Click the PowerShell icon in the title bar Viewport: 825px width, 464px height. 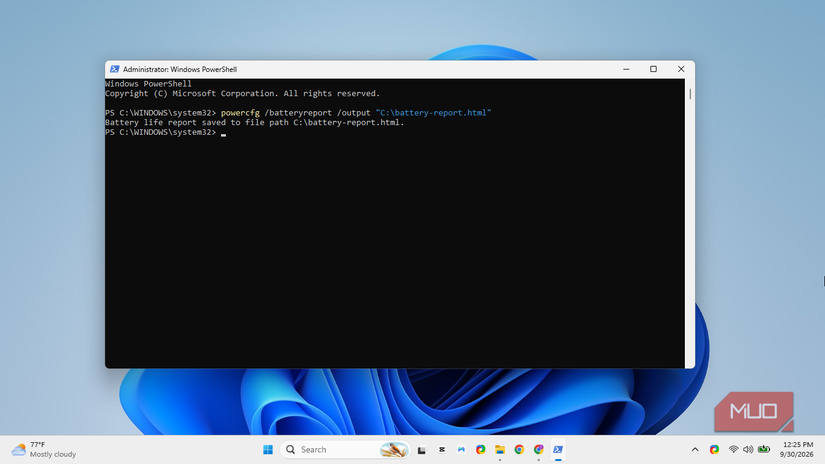coord(114,69)
